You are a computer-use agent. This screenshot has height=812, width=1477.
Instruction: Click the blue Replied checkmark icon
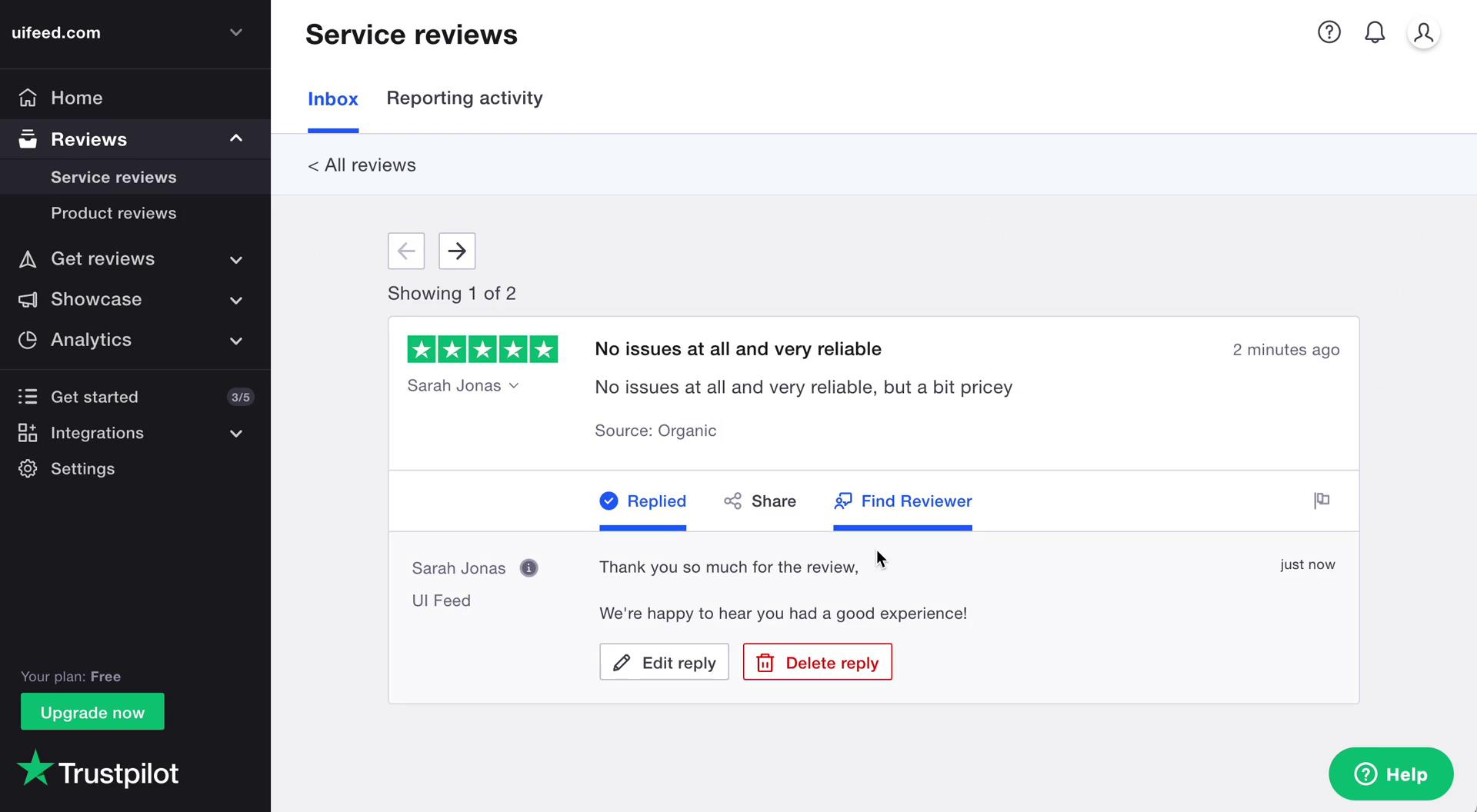(x=608, y=501)
